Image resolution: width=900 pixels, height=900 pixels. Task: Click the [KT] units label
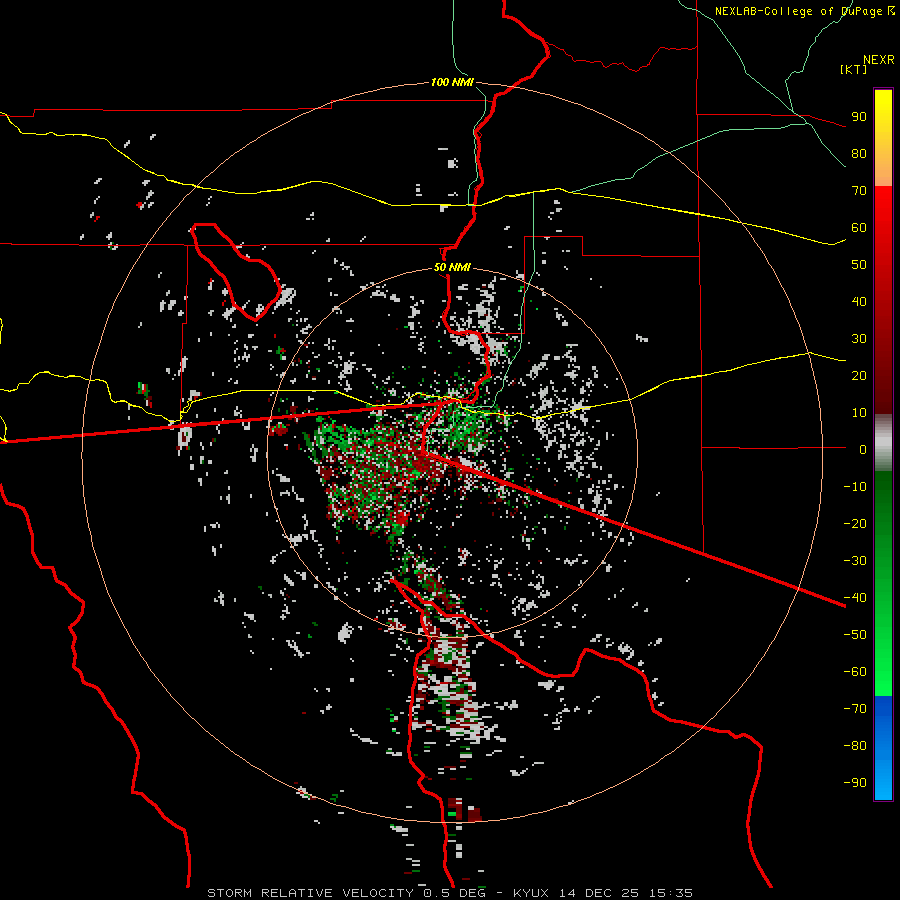(854, 69)
